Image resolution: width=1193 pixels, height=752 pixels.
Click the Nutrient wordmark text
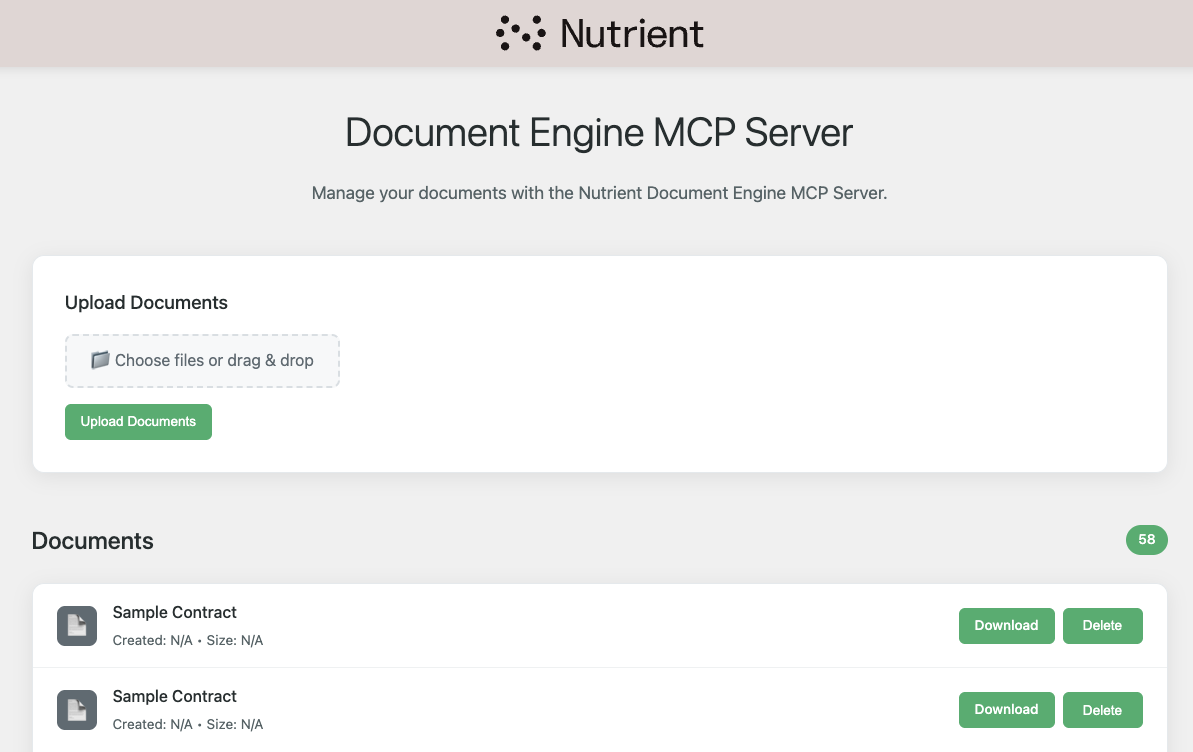click(632, 33)
